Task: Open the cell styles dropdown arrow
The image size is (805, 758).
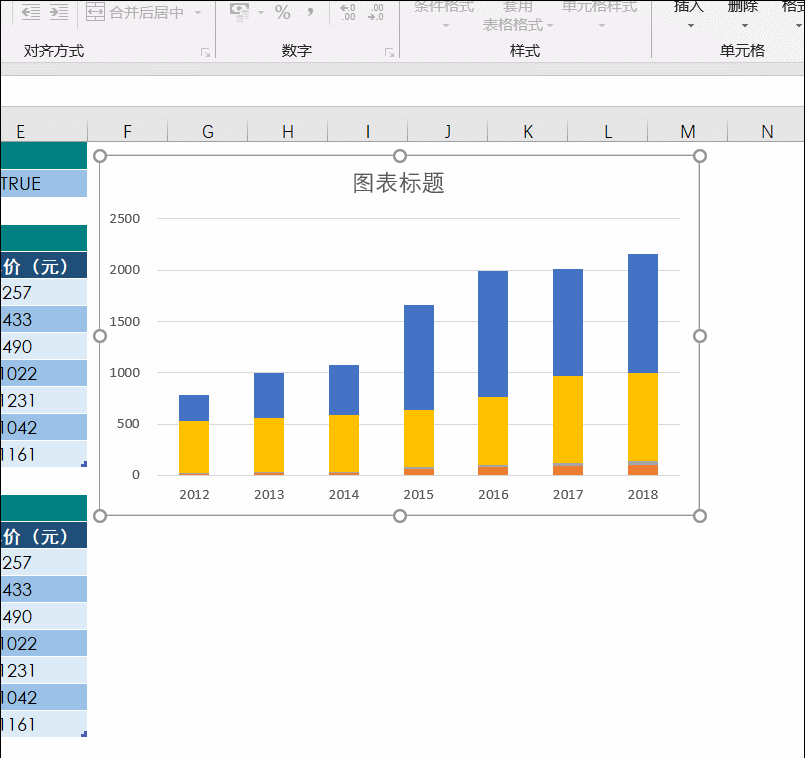Action: [602, 25]
